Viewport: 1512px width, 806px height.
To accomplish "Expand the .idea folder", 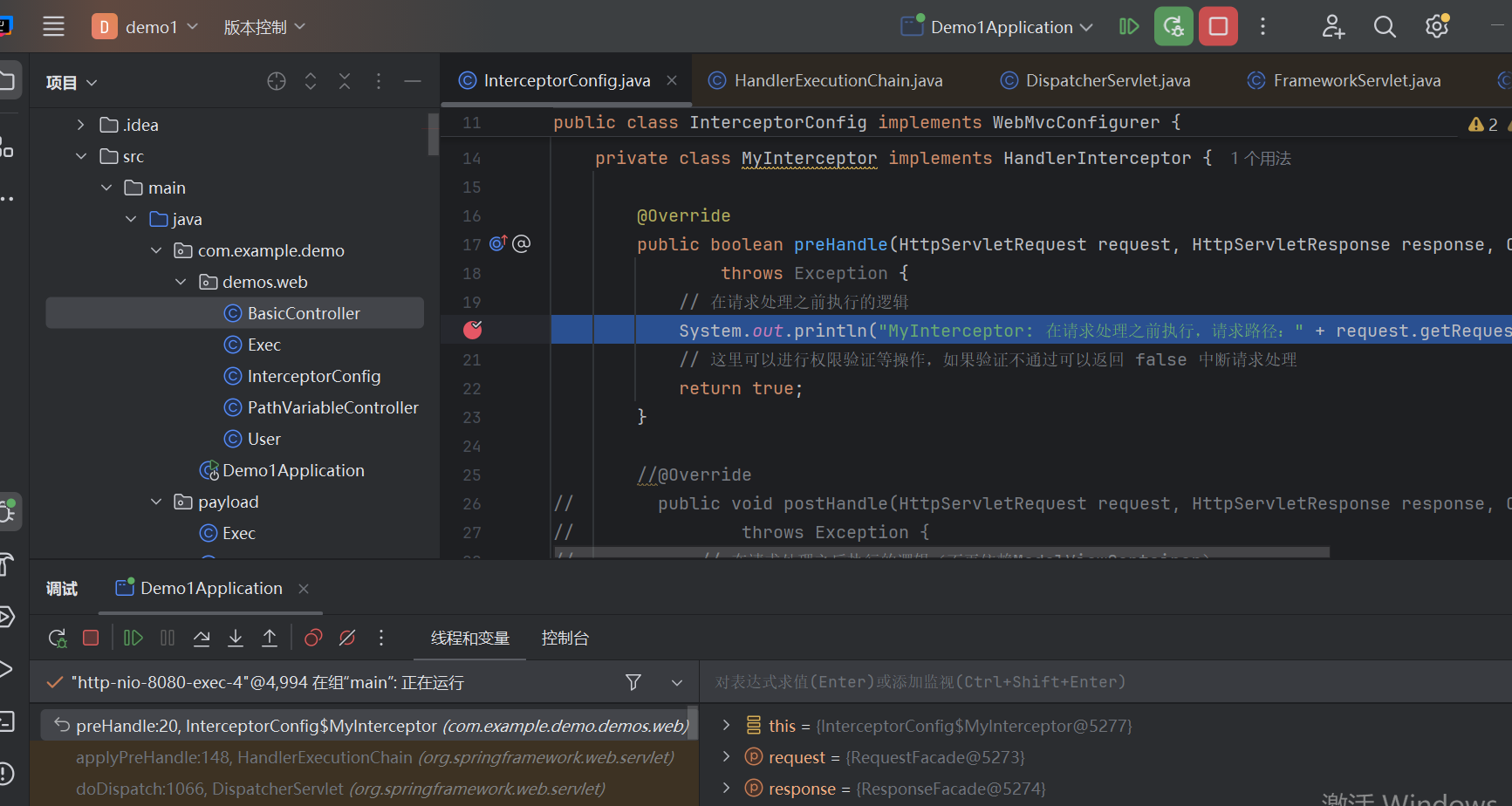I will click(81, 125).
